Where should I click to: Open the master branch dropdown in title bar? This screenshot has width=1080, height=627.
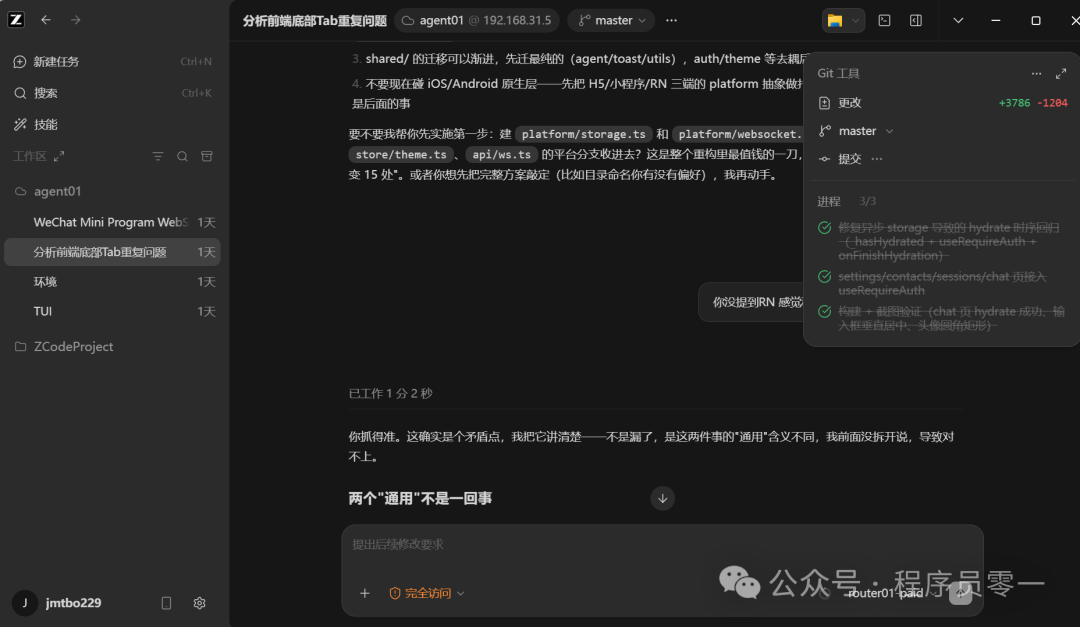tap(612, 21)
